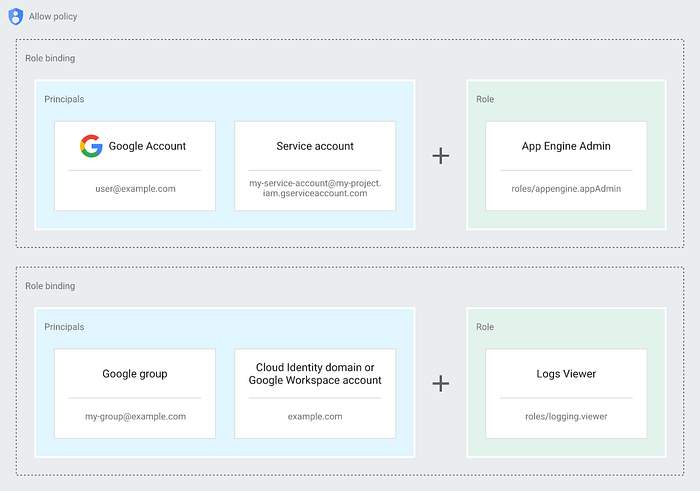Select the 'App Engine Admin' role heading
Screen dimensions: 700x491
[x=566, y=146]
